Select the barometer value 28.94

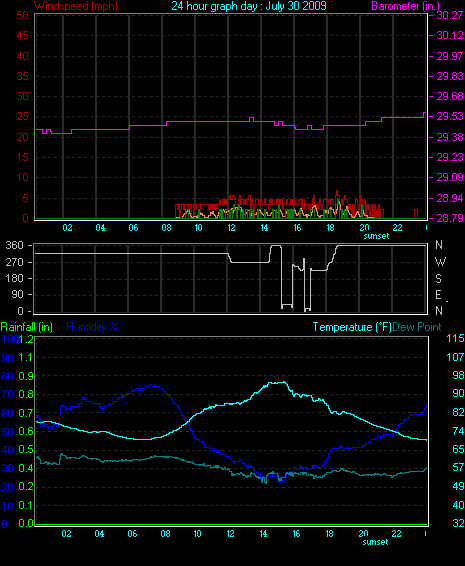(450, 198)
